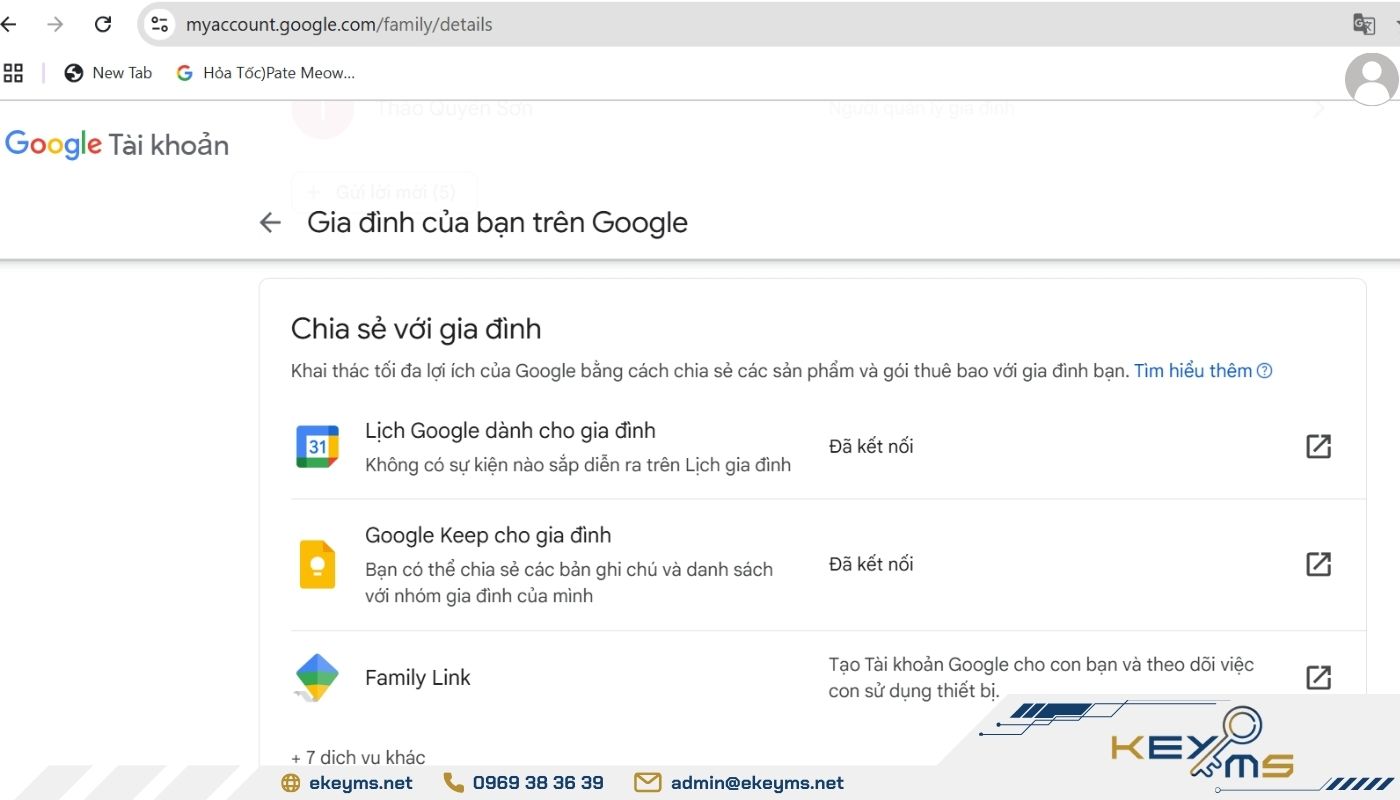Screen dimensions: 1400x800
Task: Expand + 7 dịch vụ khác
Action: coord(358,757)
